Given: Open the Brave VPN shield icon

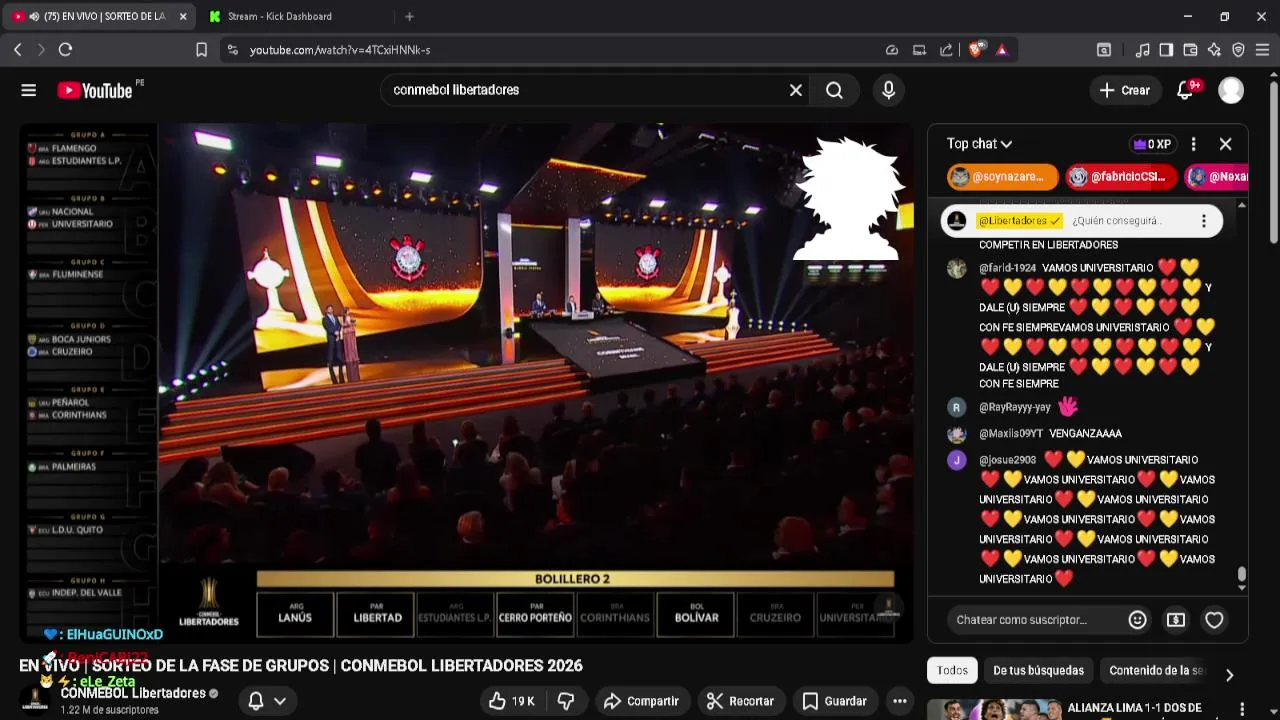Looking at the screenshot, I should coord(1238,49).
